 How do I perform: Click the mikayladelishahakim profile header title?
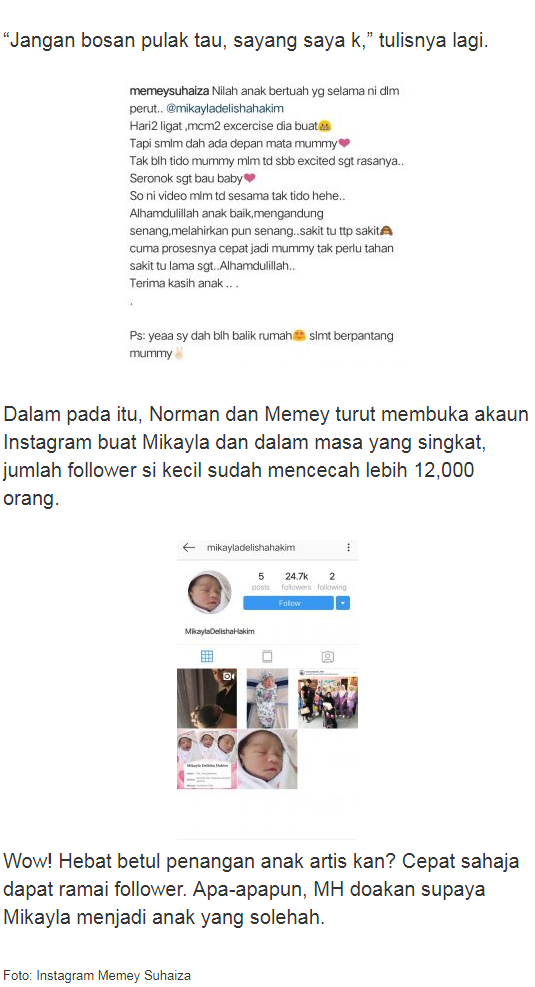click(x=251, y=548)
